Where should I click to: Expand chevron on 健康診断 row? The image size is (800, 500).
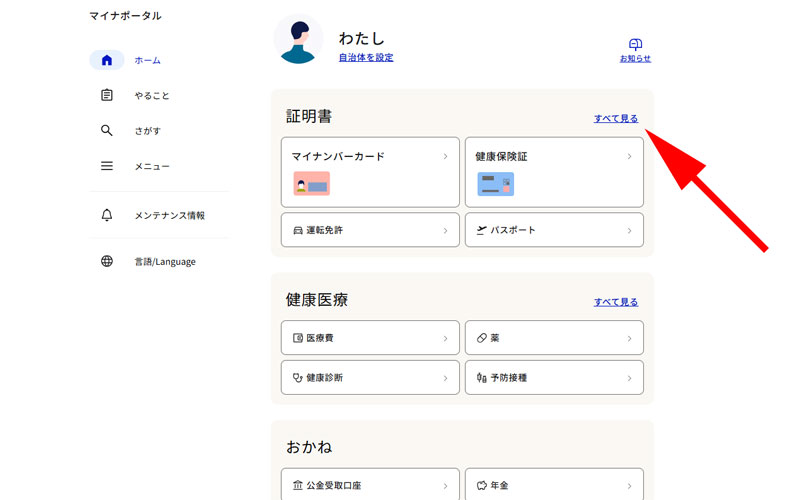[x=445, y=378]
